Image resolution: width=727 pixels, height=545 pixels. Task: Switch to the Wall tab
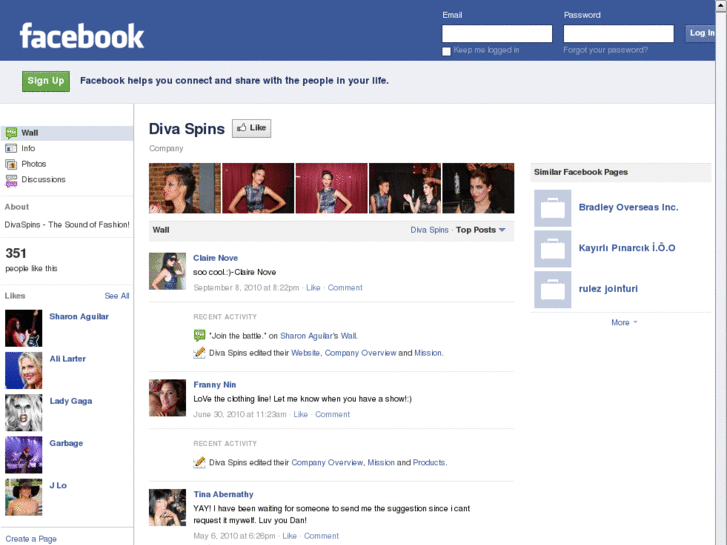[67, 133]
